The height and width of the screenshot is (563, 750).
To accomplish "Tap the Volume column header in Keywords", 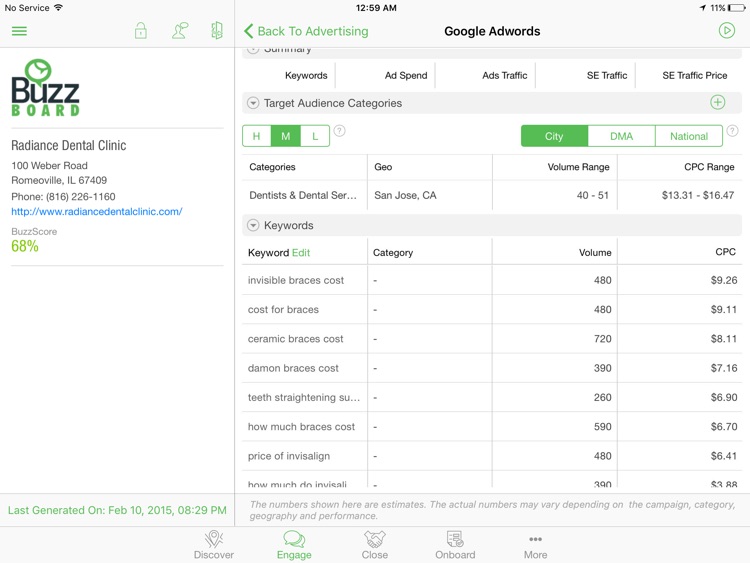I will [595, 253].
